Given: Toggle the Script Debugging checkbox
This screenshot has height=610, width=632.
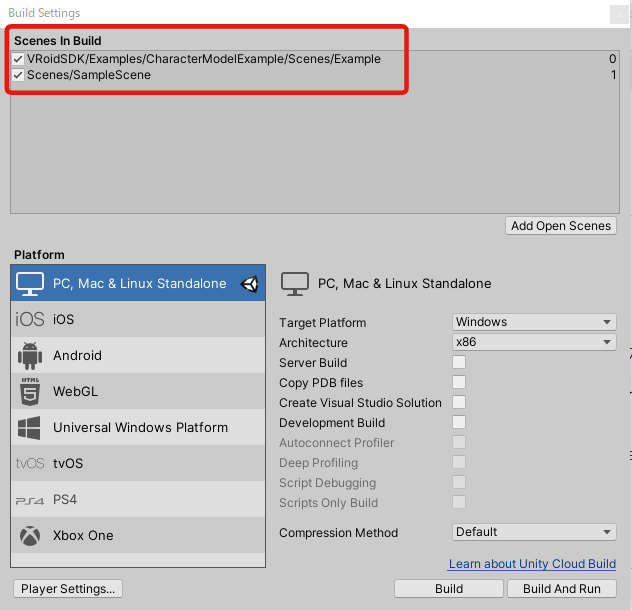Looking at the screenshot, I should pos(459,482).
